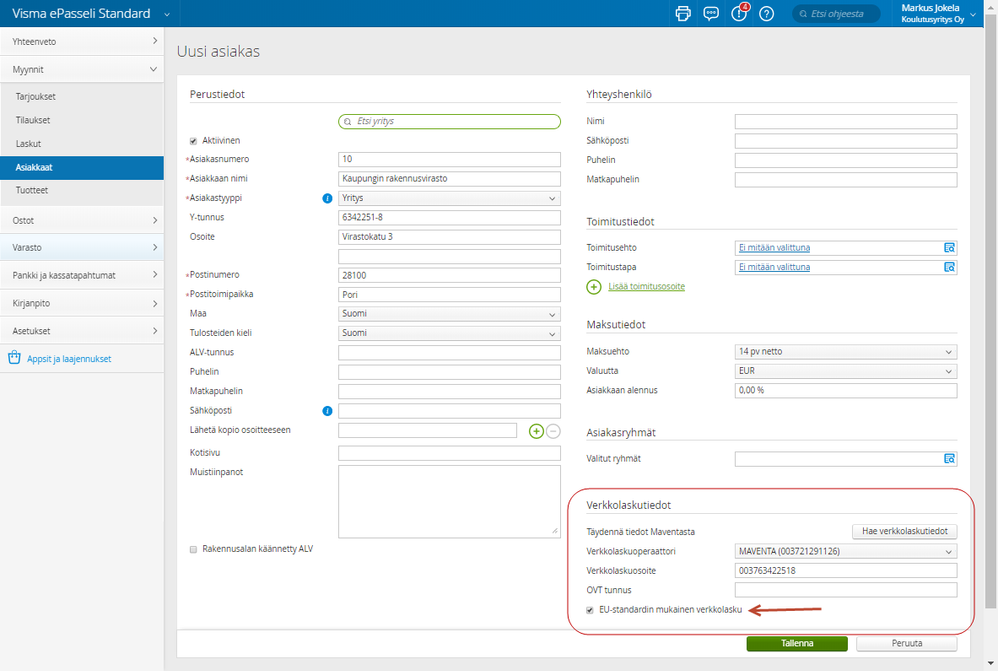Click the Kotisivu field
The width and height of the screenshot is (998, 671).
(449, 453)
